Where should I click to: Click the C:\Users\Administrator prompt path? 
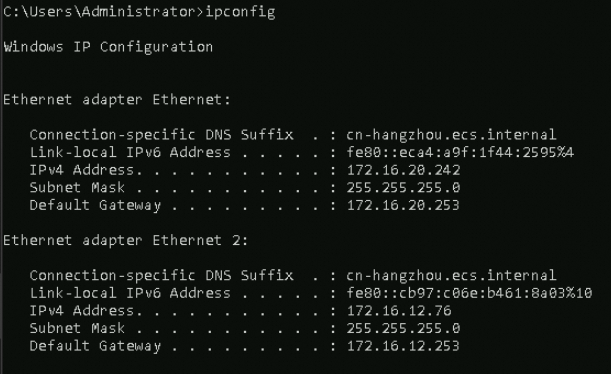tap(99, 12)
